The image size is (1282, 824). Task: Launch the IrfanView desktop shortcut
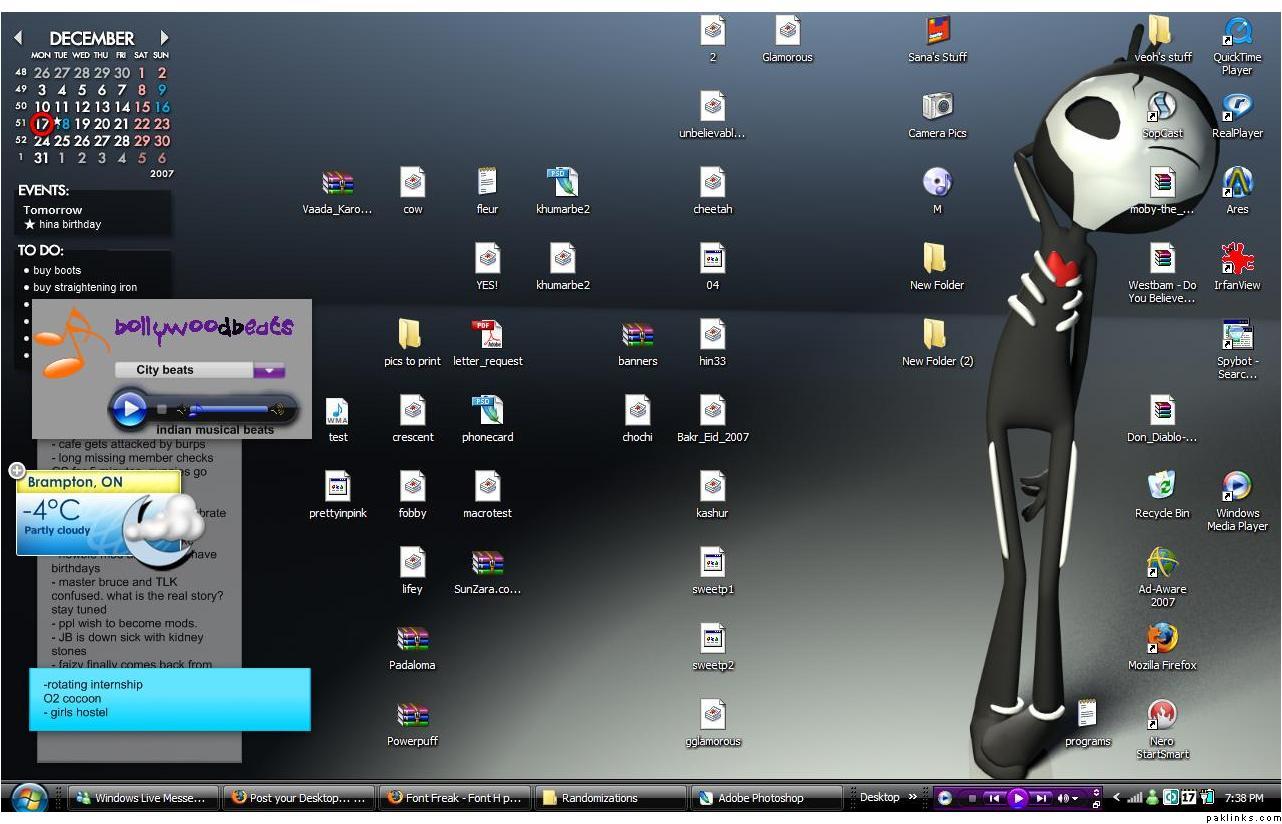click(1237, 259)
